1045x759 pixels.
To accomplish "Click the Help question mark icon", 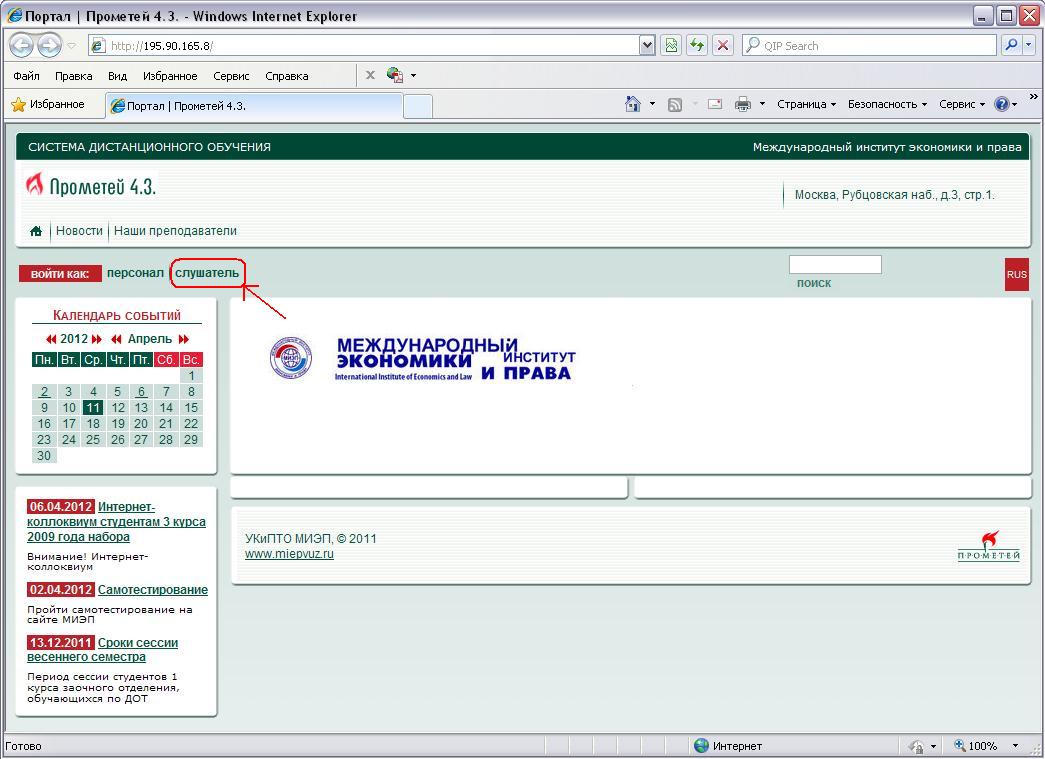I will 1001,105.
